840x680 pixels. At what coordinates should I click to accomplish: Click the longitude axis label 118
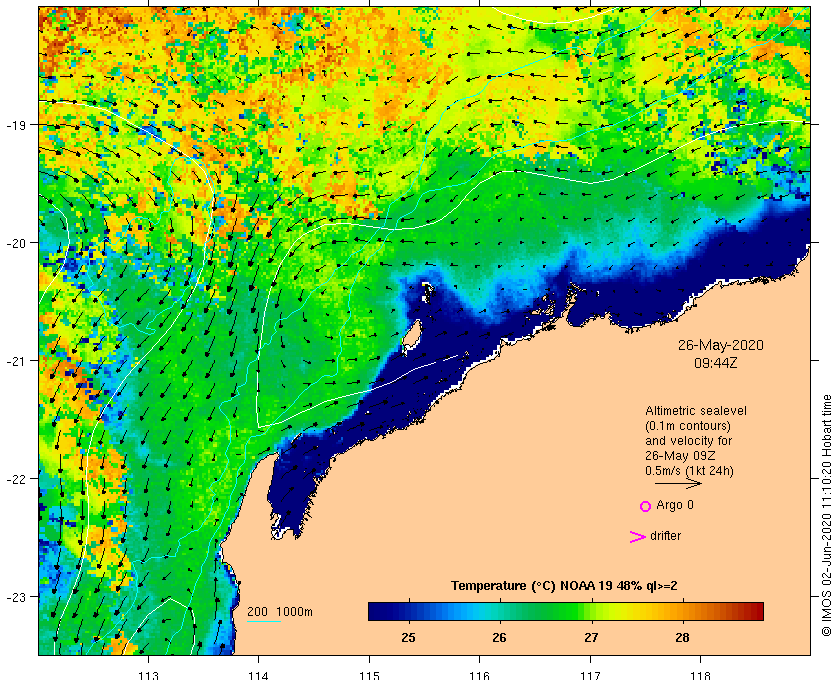[701, 675]
